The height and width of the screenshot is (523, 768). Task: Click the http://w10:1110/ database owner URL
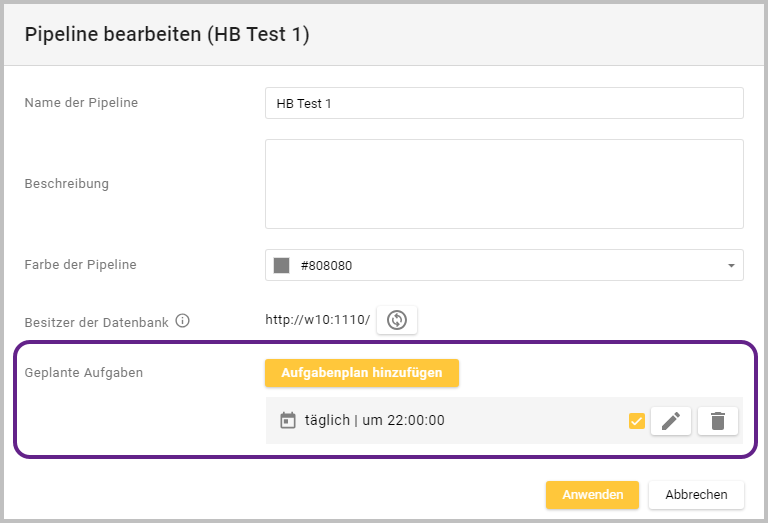click(317, 320)
